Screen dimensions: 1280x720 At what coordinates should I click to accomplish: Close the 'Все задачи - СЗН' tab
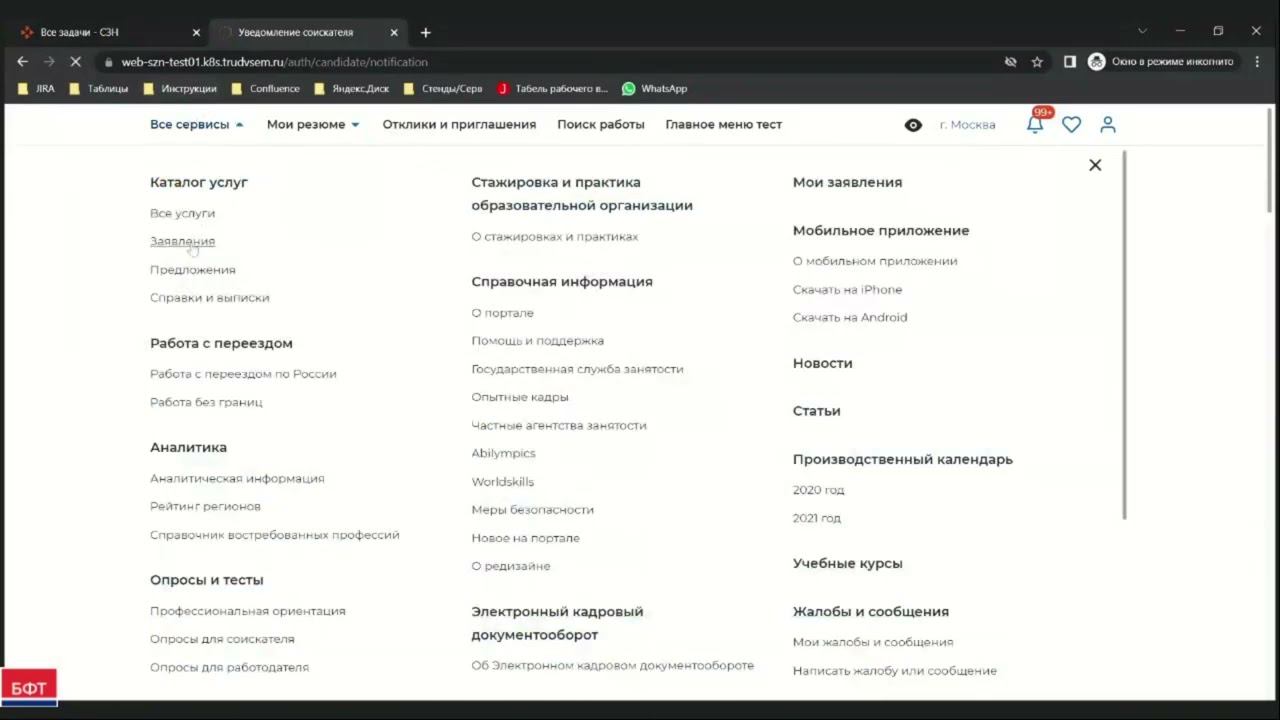click(x=196, y=32)
